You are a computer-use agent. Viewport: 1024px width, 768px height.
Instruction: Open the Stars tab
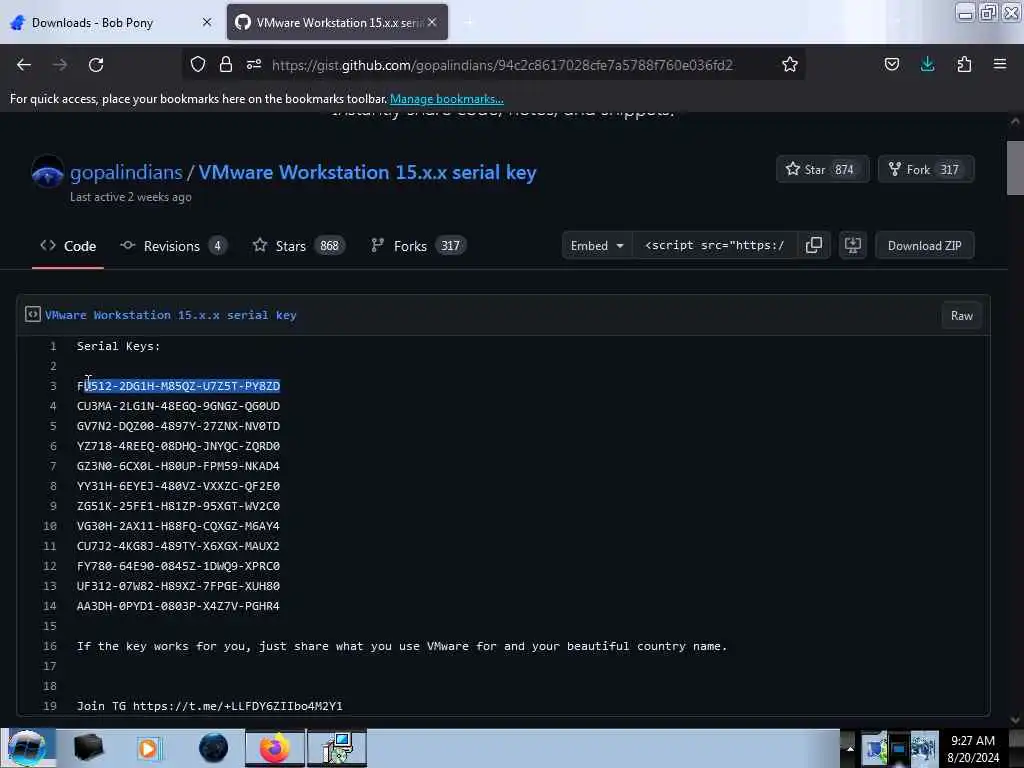pos(298,246)
